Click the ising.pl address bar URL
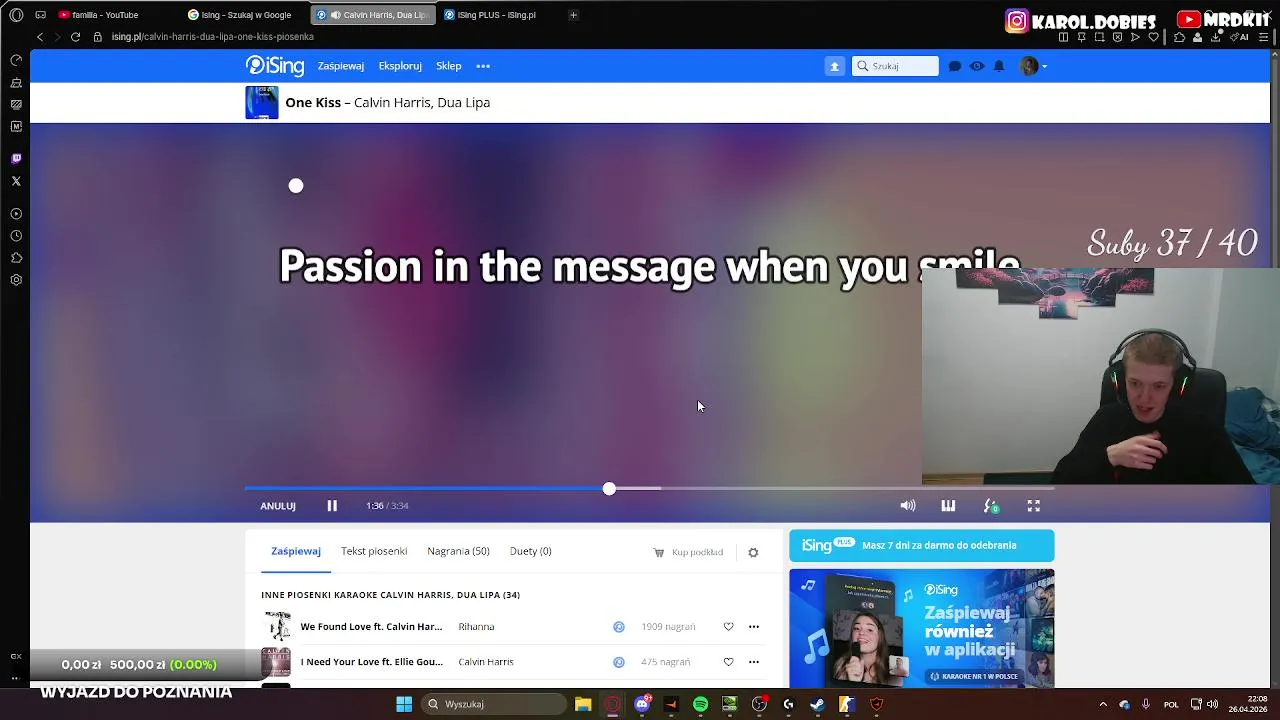The height and width of the screenshot is (720, 1280). [x=212, y=37]
